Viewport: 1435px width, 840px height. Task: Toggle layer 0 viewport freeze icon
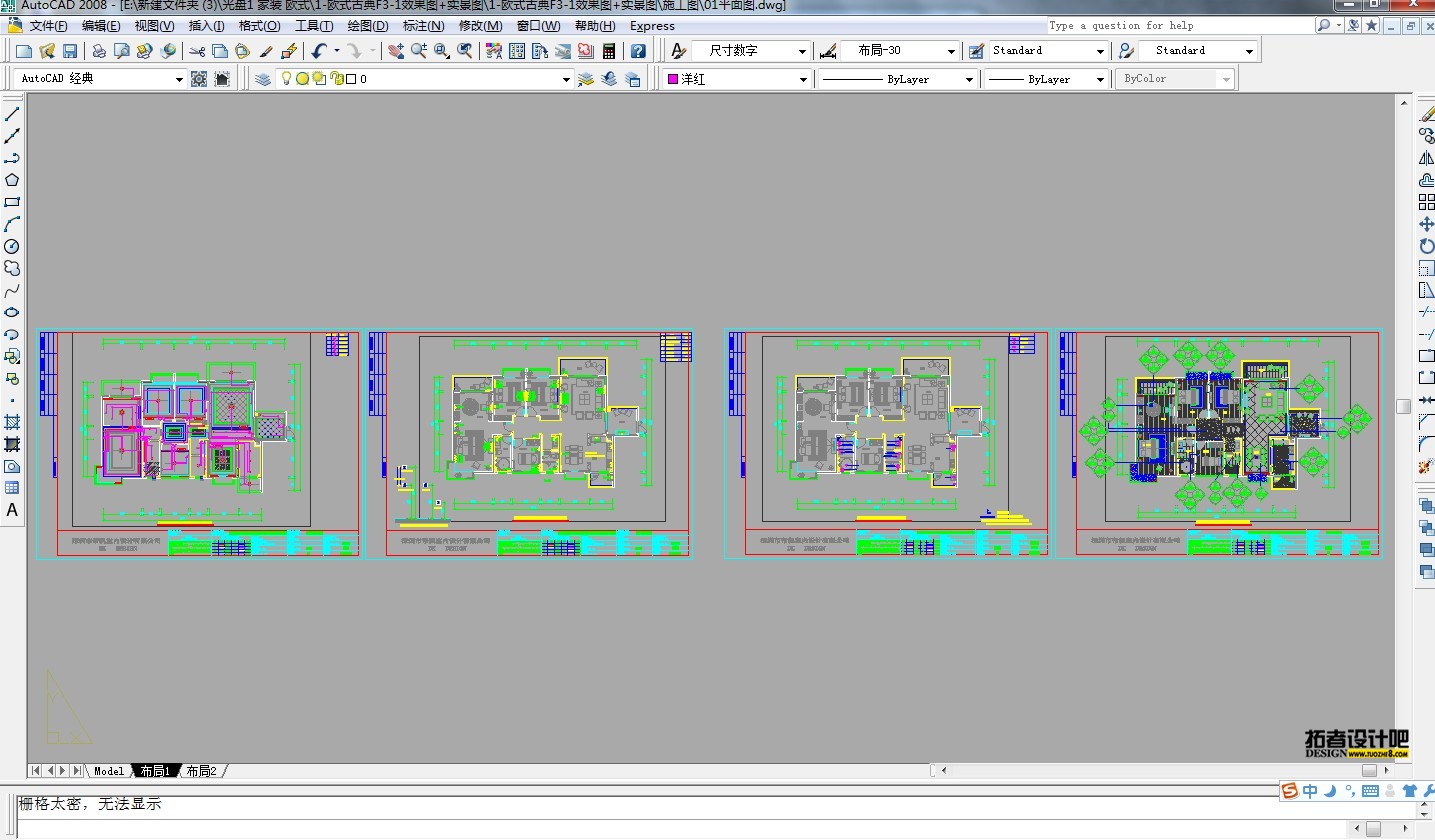coord(319,79)
